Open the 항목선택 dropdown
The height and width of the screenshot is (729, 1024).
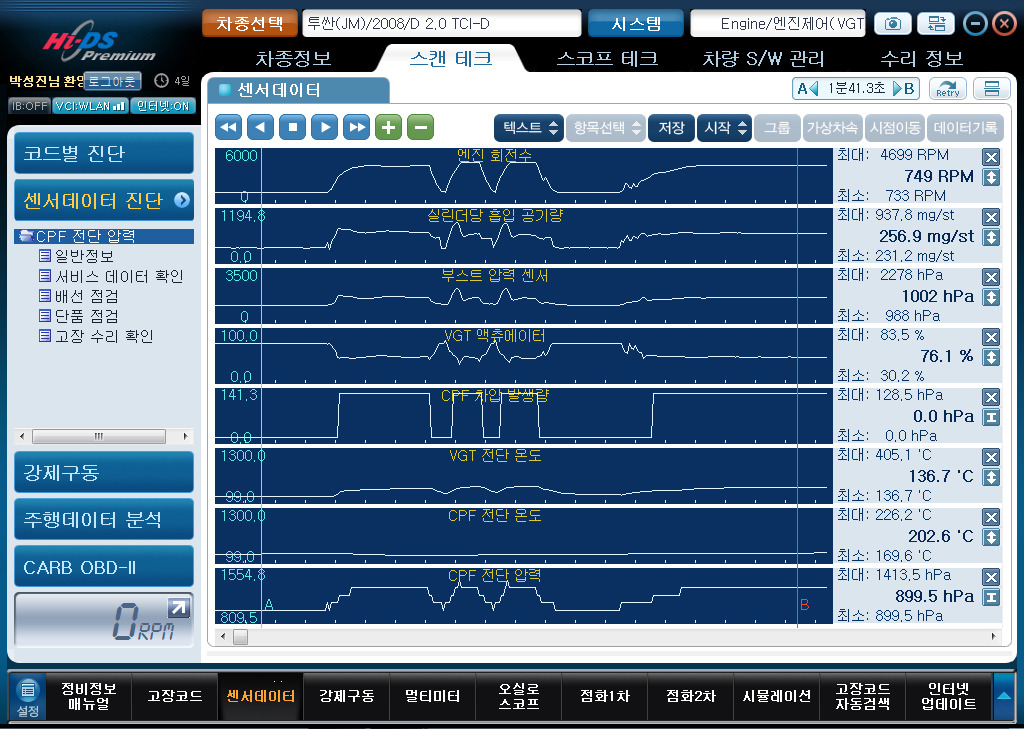point(605,128)
